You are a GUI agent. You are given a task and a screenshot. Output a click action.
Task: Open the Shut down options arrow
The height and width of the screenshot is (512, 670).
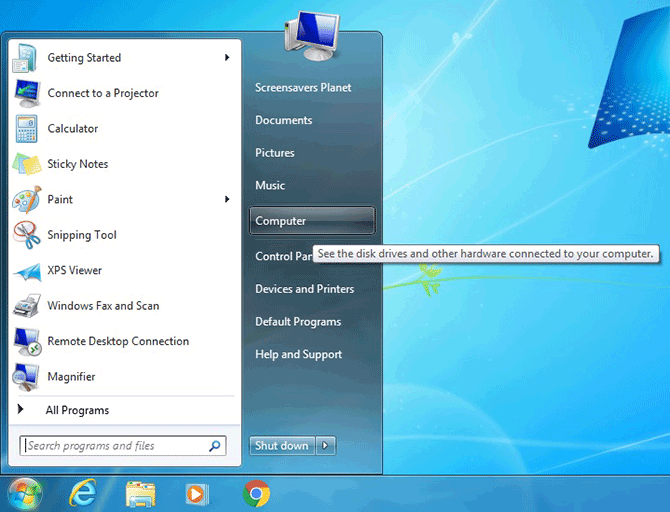click(x=326, y=446)
